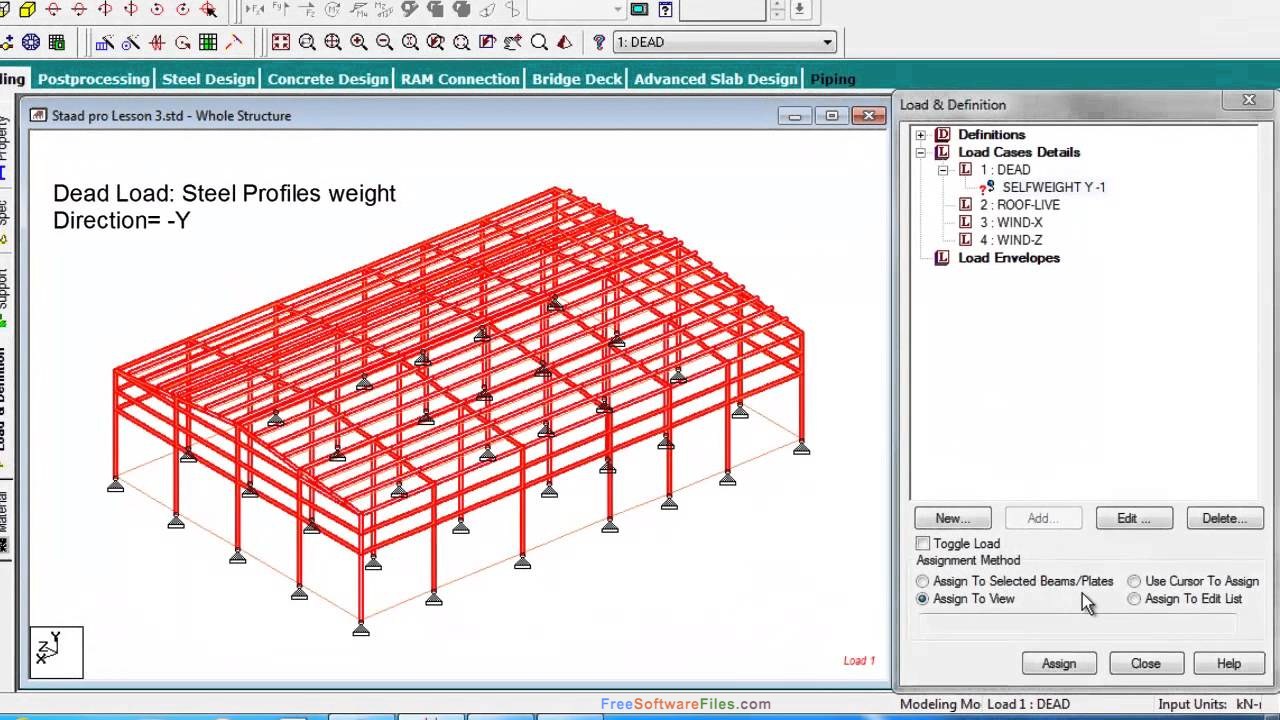This screenshot has height=720, width=1280.
Task: Switch to the Postprocessing tab
Action: point(93,79)
